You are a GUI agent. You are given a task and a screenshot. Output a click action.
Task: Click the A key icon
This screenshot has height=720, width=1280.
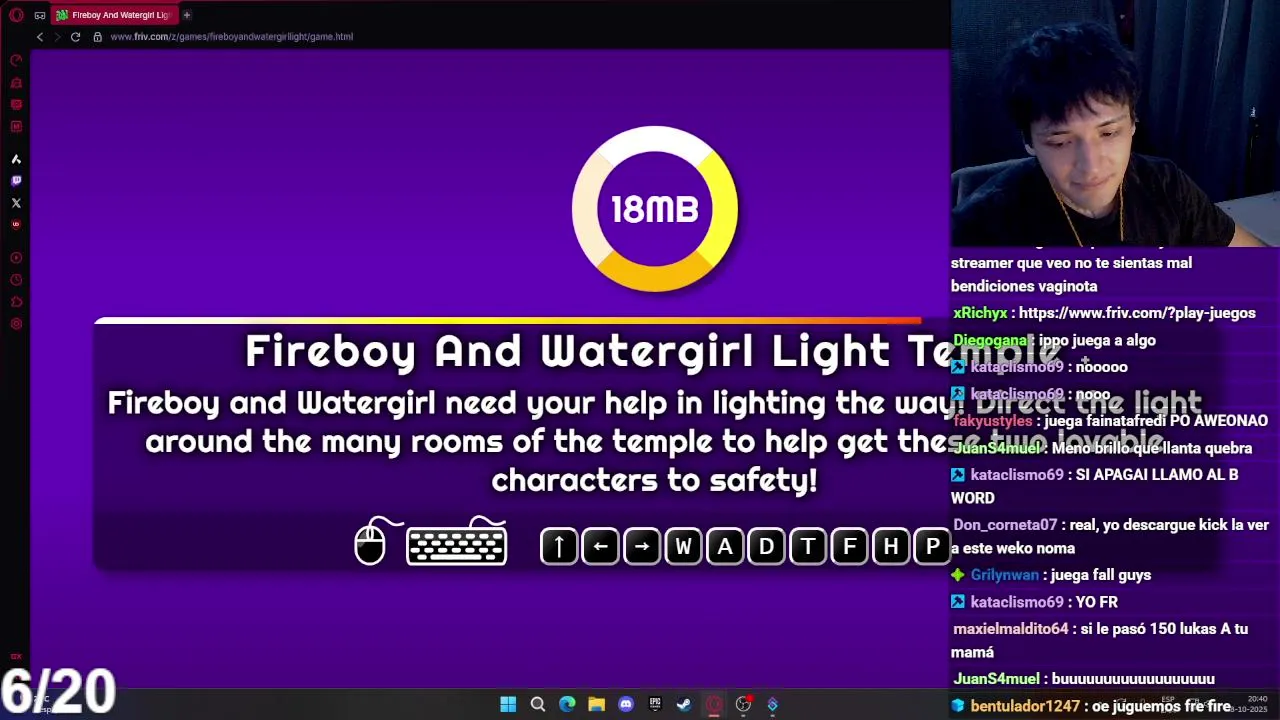coord(725,546)
